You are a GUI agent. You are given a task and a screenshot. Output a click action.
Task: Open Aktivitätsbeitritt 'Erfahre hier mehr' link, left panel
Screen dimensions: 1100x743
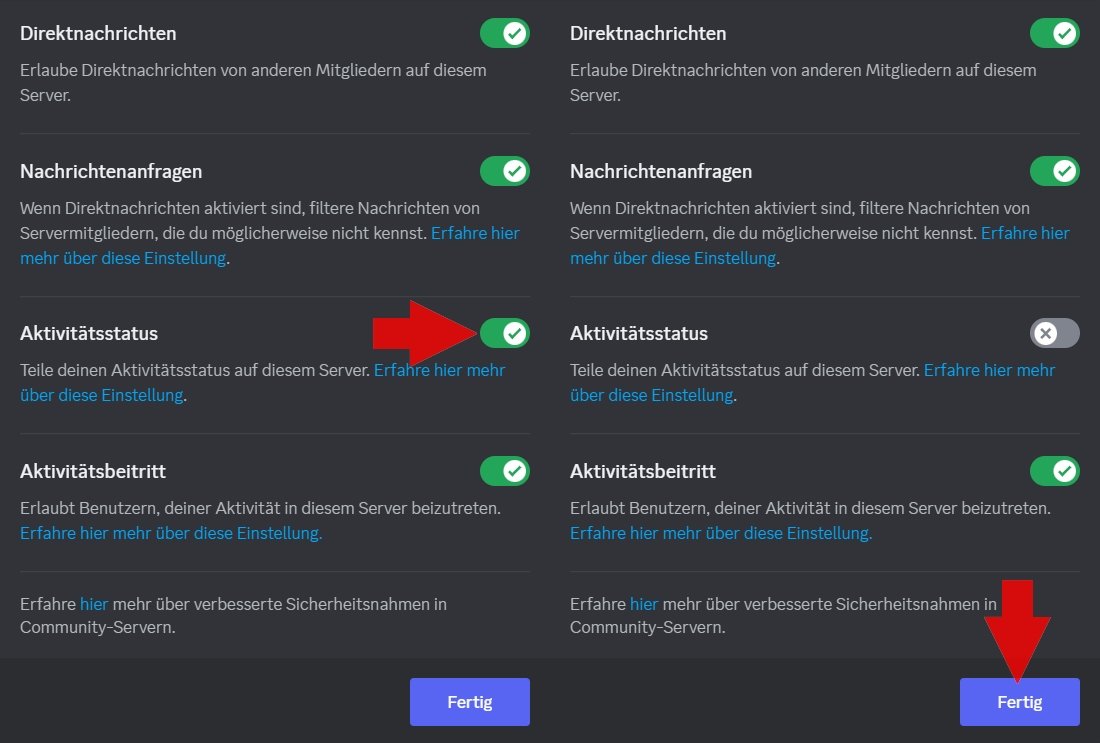tap(171, 533)
